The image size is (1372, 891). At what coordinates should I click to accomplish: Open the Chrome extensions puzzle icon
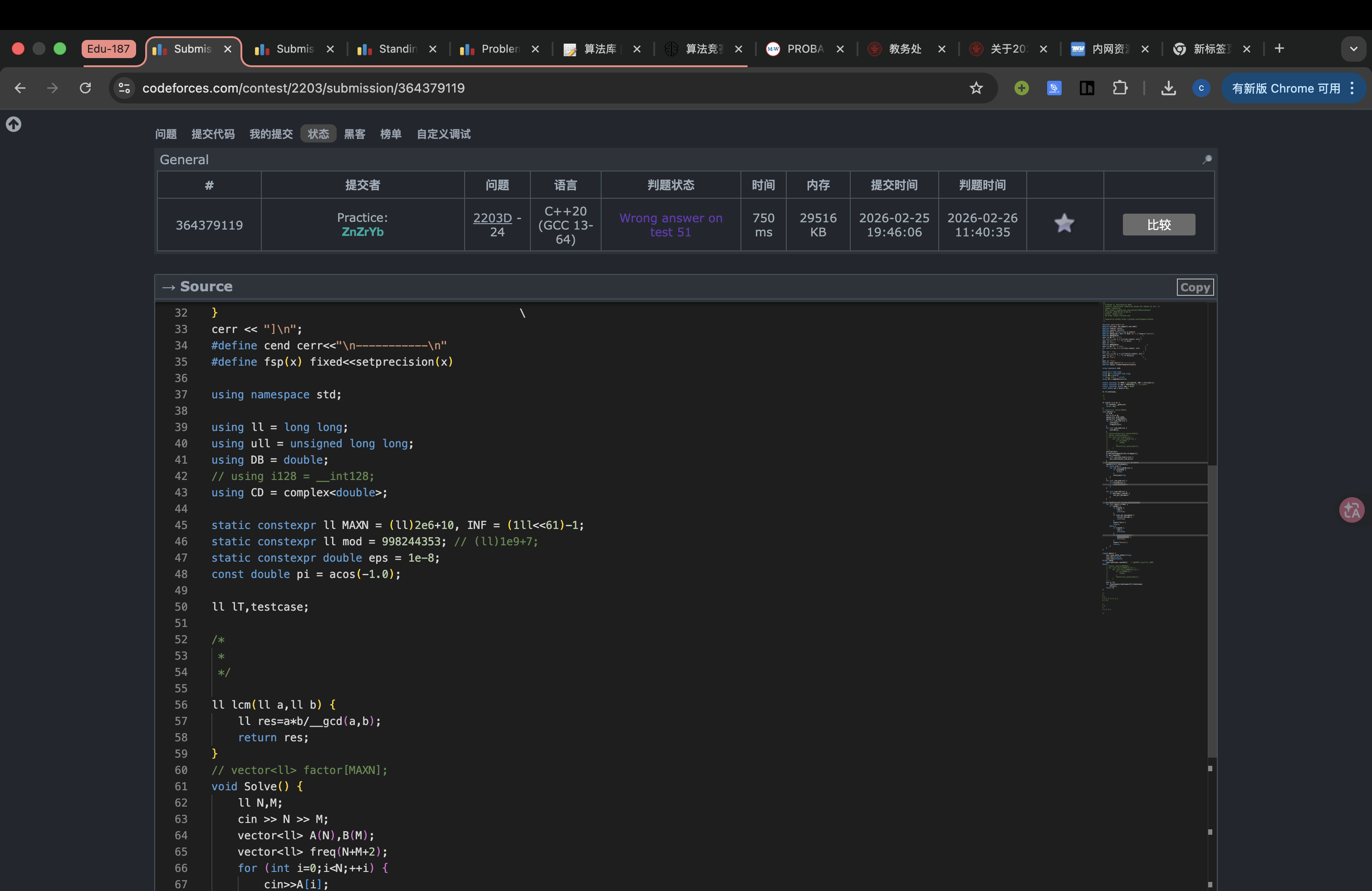coord(1119,88)
